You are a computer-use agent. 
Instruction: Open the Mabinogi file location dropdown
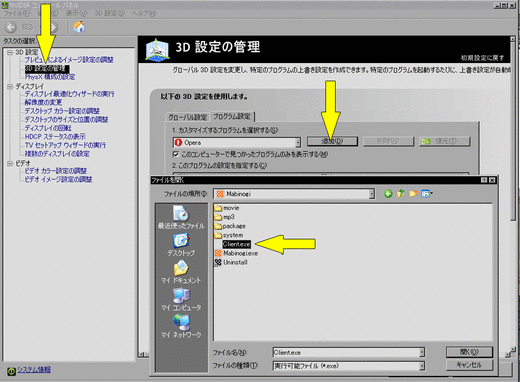(372, 194)
